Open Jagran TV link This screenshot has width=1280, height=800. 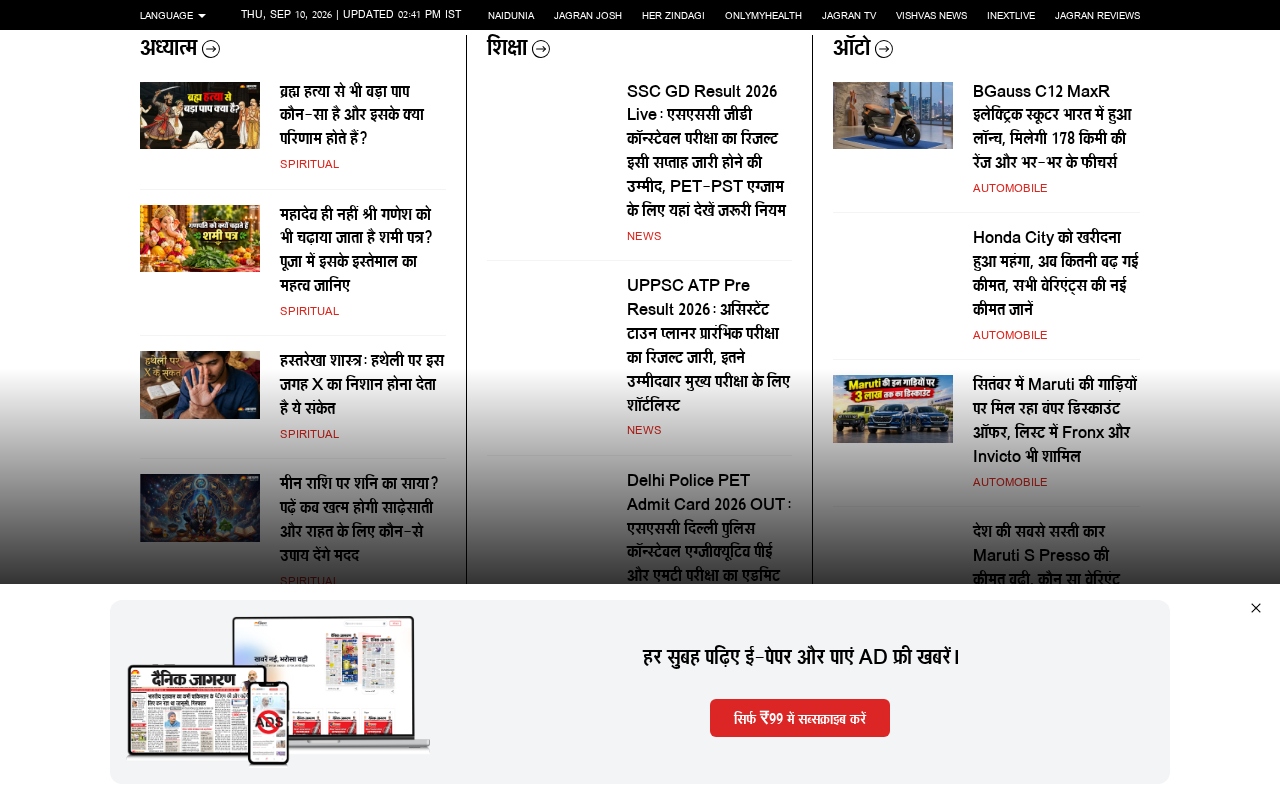pos(849,16)
